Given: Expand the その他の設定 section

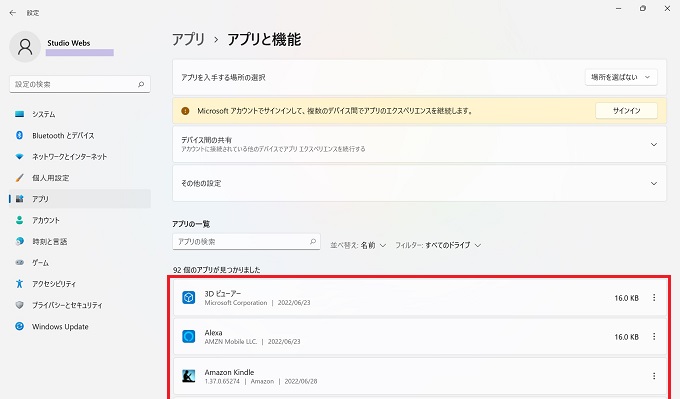Looking at the screenshot, I should [x=419, y=183].
